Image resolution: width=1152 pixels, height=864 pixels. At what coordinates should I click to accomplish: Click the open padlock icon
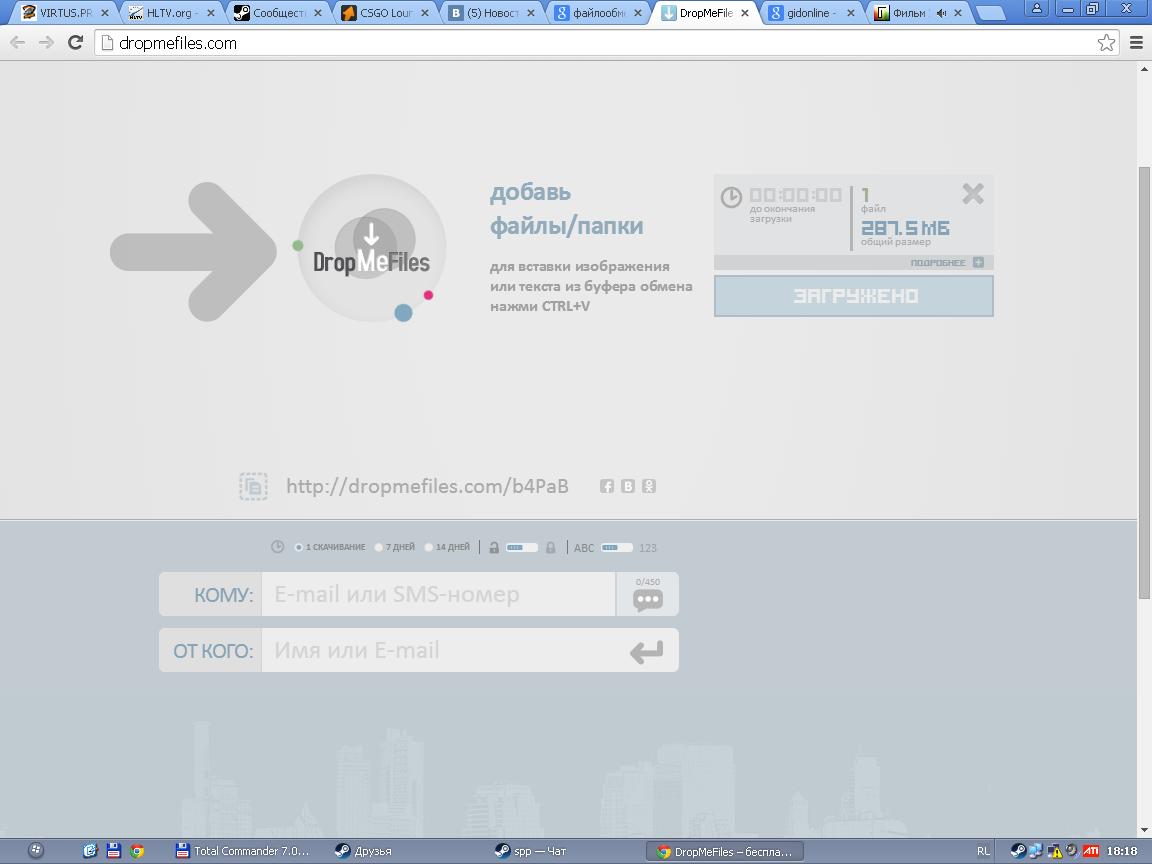coord(494,547)
